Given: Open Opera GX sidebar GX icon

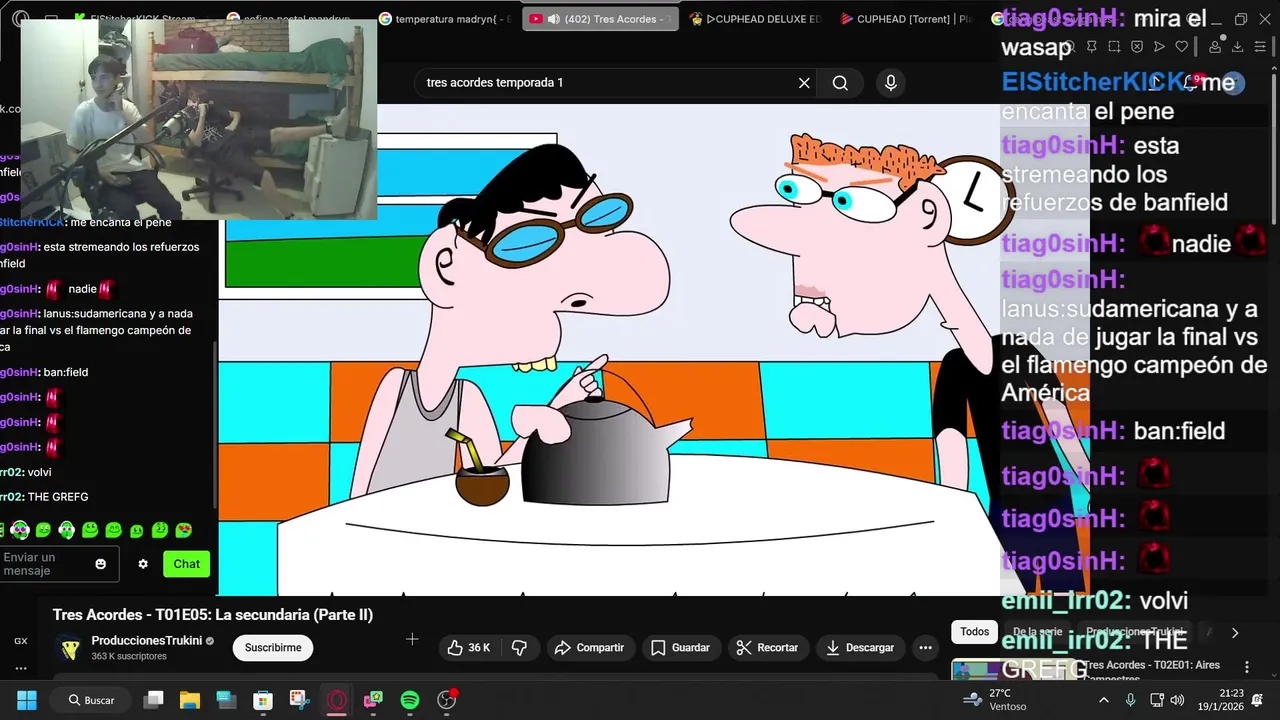Looking at the screenshot, I should click(21, 641).
